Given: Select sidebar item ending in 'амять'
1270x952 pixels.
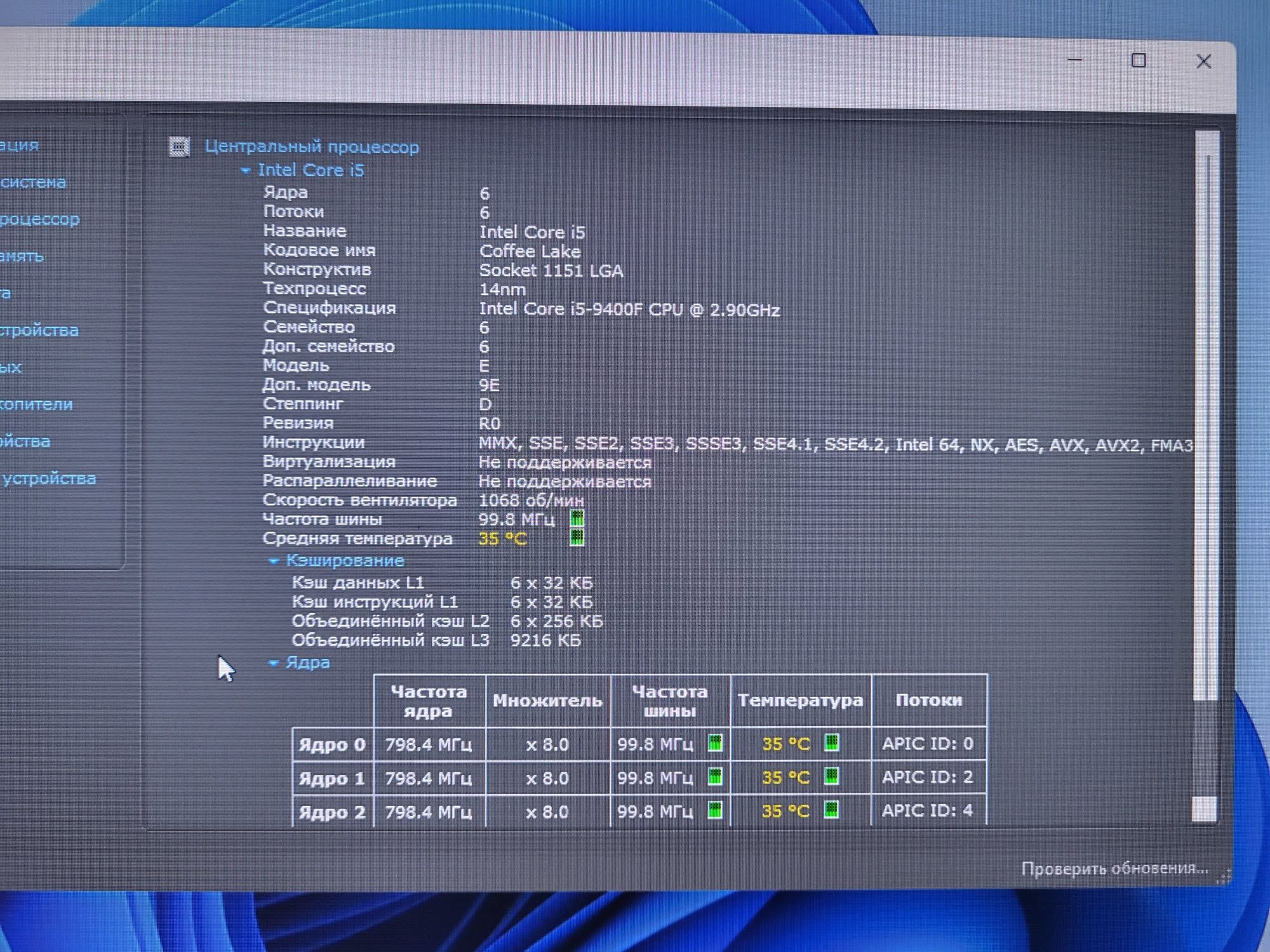Looking at the screenshot, I should pos(22,256).
